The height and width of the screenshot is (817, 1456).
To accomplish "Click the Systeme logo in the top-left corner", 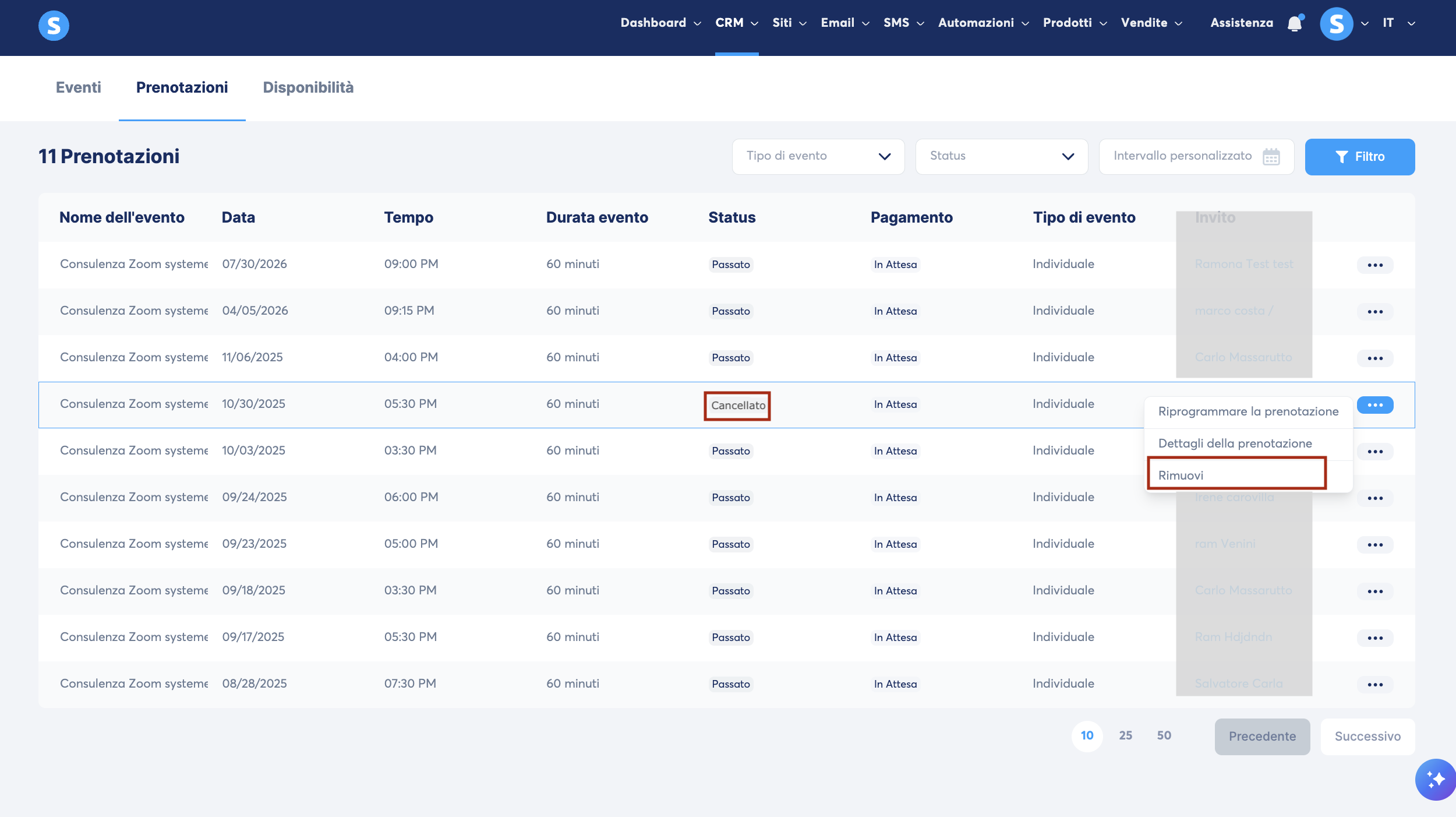I will [54, 26].
